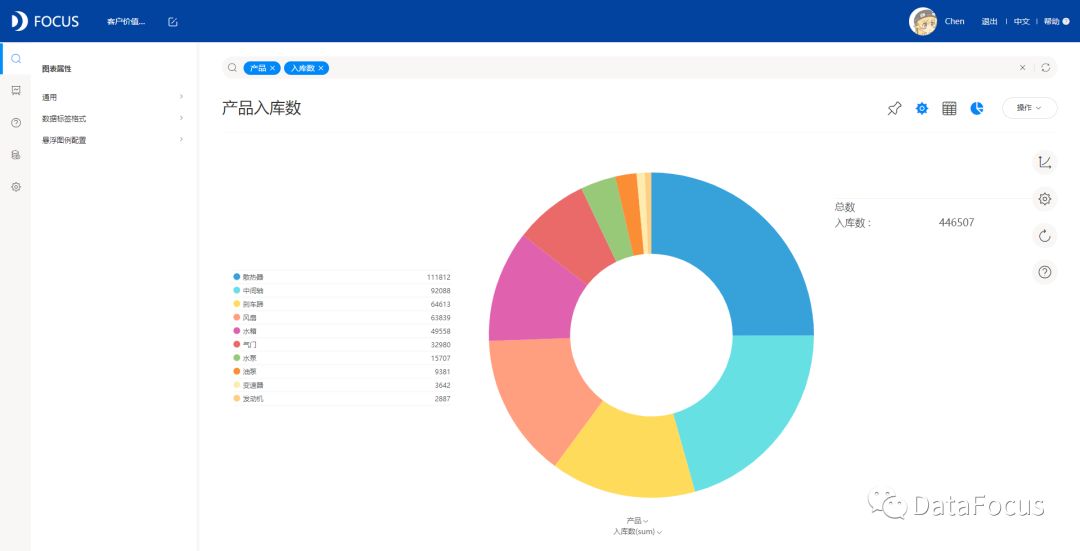This screenshot has height=551, width=1080.
Task: Open the question-mark icon in left sidebar
Action: 16,123
